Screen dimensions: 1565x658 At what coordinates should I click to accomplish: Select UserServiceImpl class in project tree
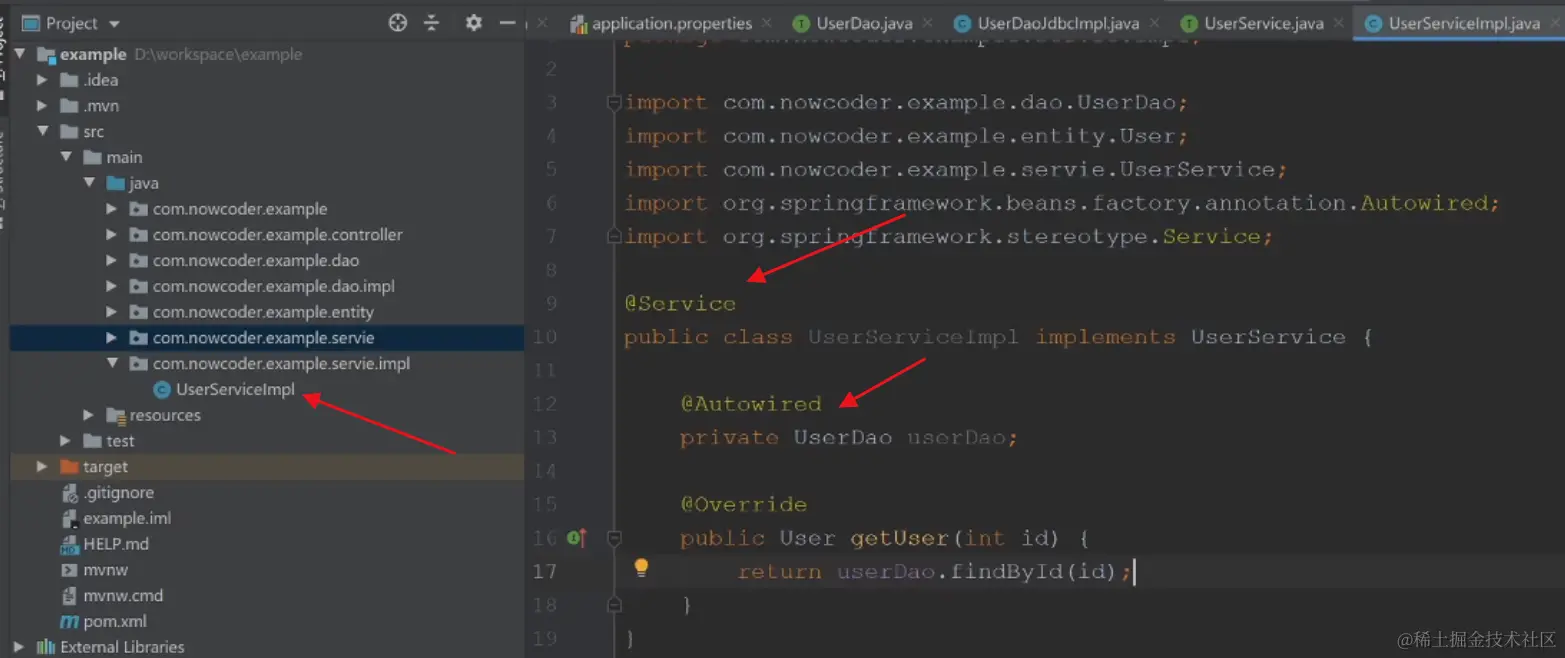(x=235, y=390)
